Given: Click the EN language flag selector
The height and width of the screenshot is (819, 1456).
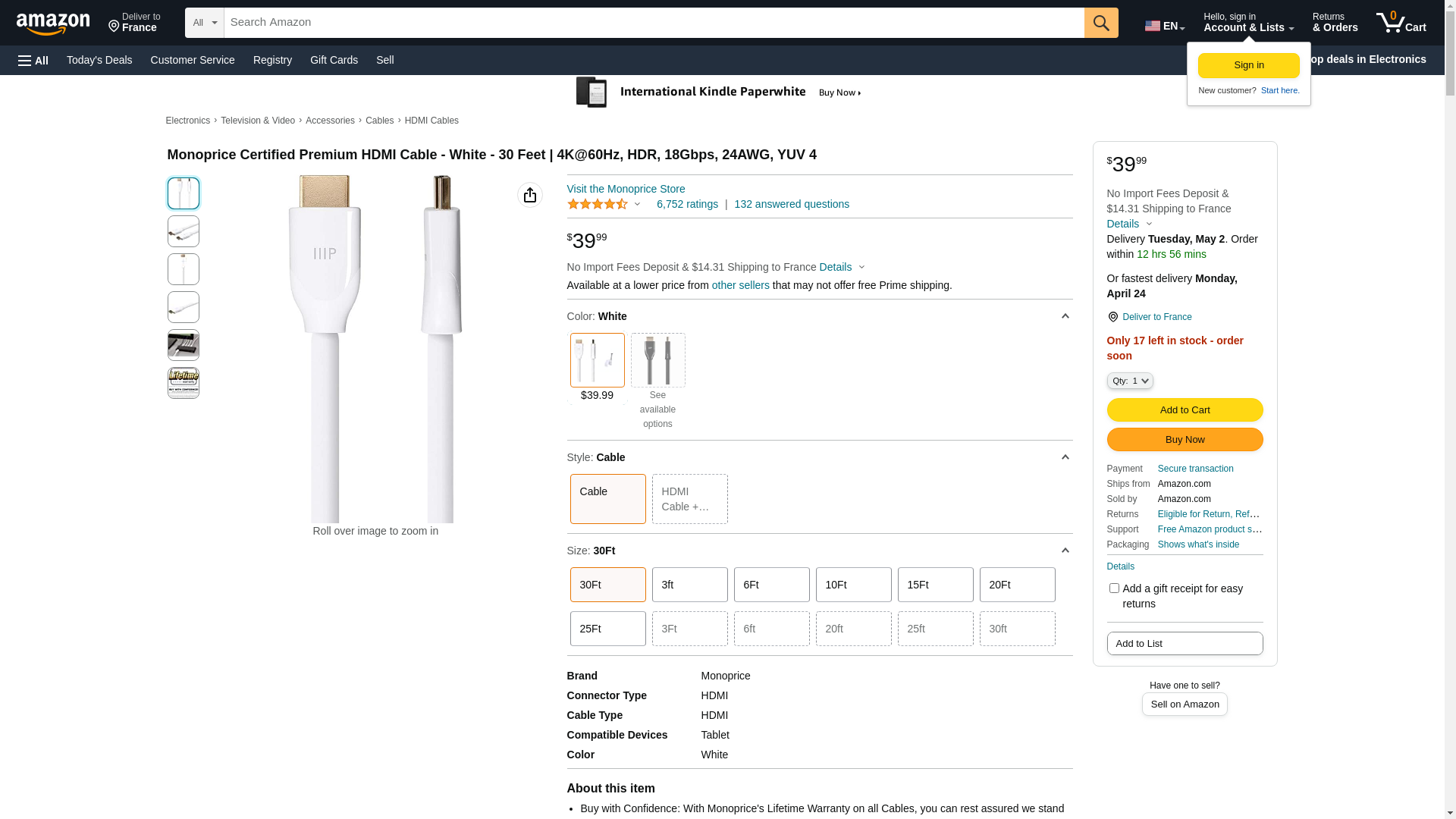Looking at the screenshot, I should 1164,26.
